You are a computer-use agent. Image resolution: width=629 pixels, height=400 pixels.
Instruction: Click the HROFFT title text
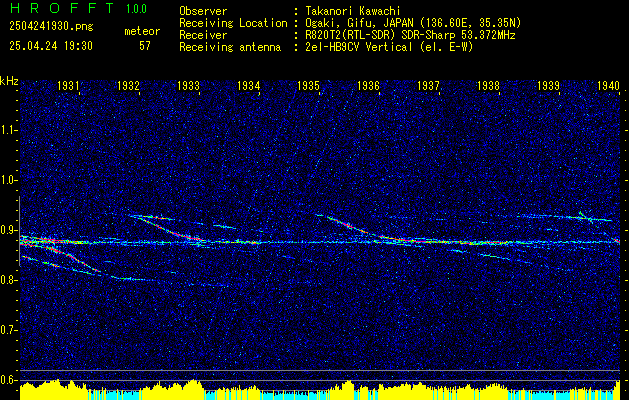[62, 8]
